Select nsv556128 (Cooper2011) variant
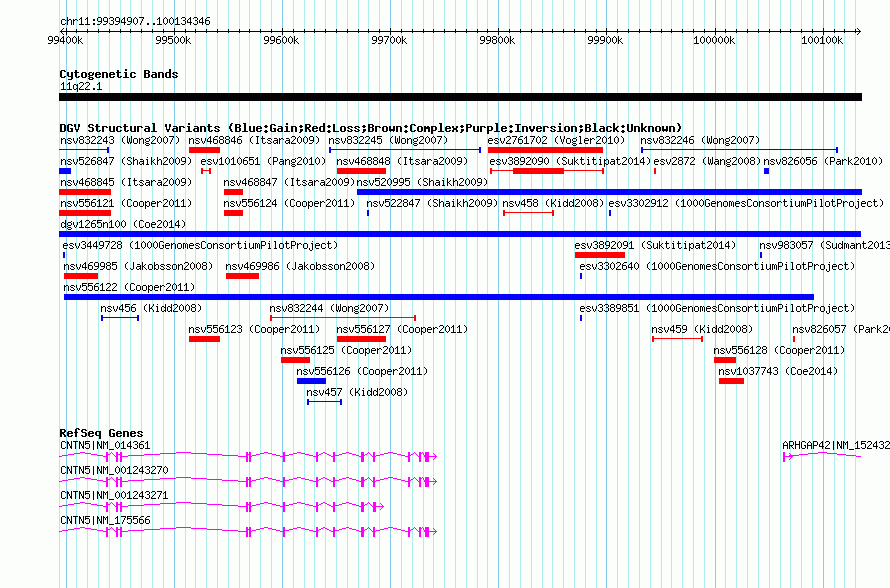890x588 pixels. [779, 350]
